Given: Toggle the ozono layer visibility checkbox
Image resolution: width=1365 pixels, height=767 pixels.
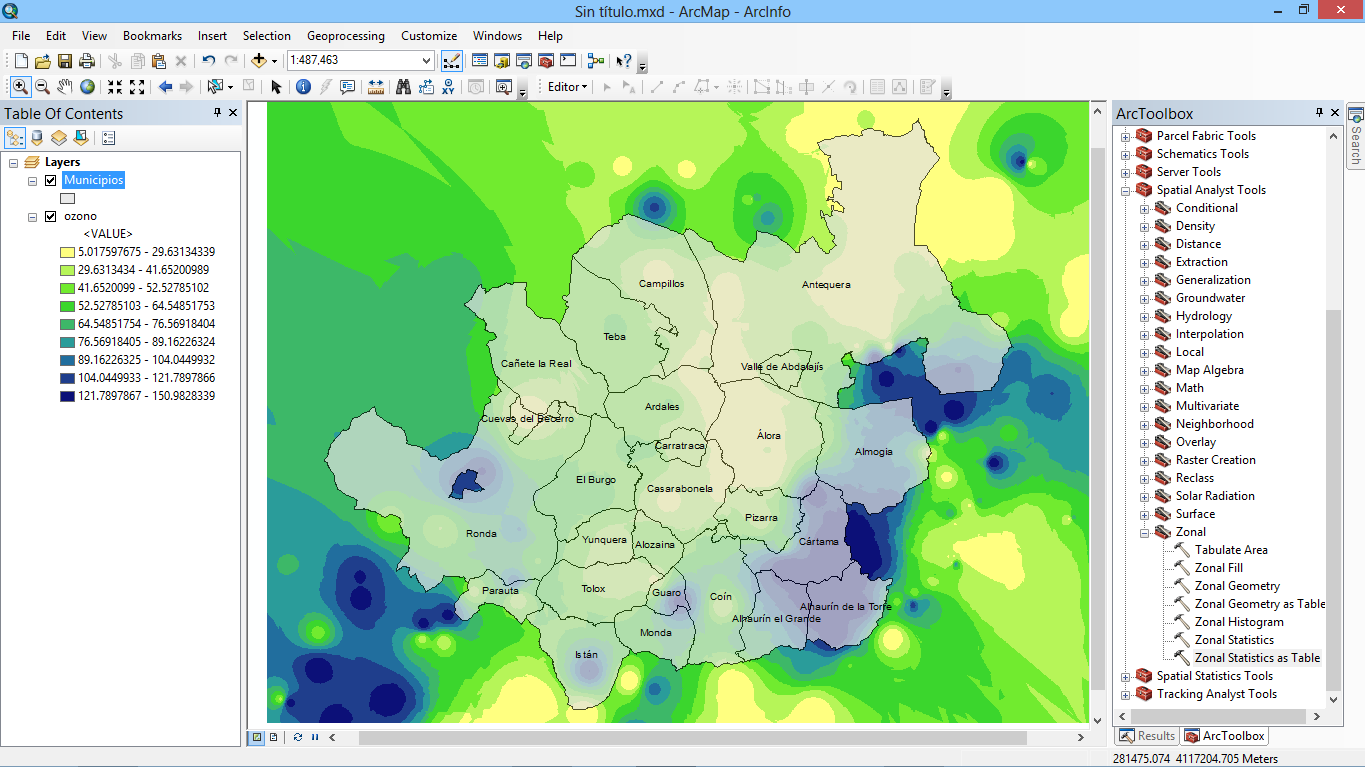Looking at the screenshot, I should 51,216.
